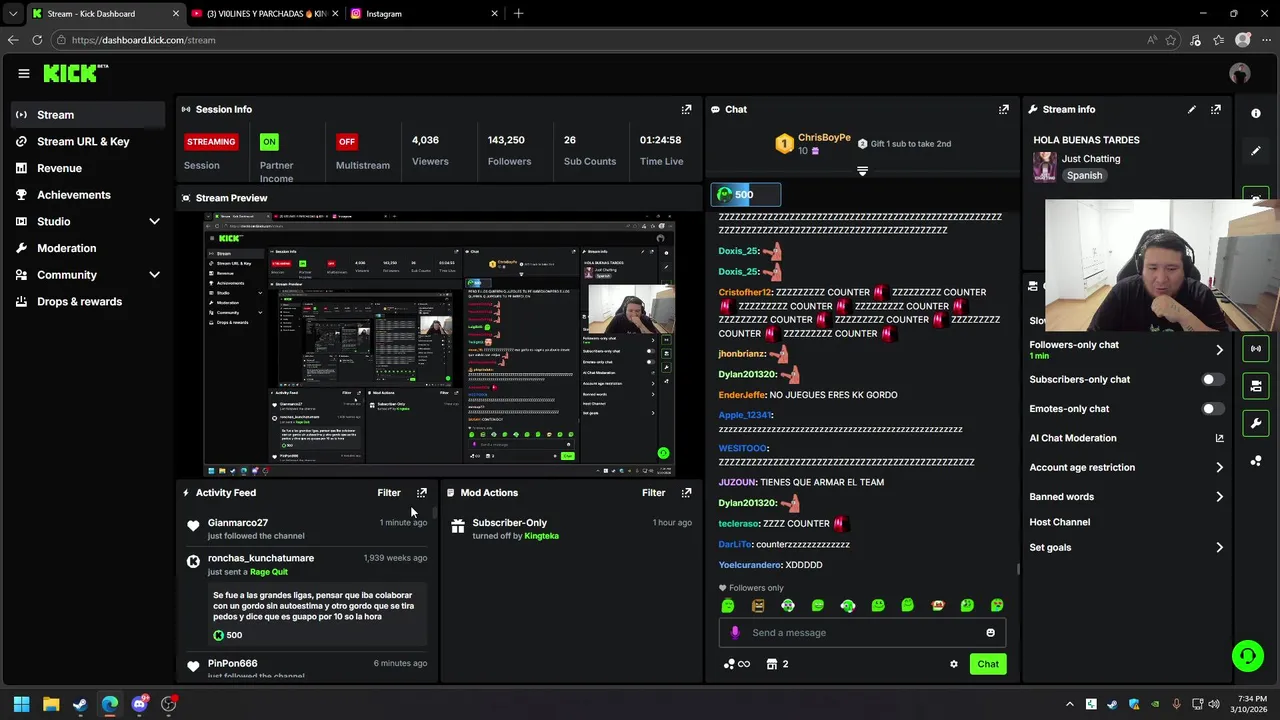Viewport: 1280px width, 720px height.
Task: Open Set goals settings
Action: tap(1126, 547)
